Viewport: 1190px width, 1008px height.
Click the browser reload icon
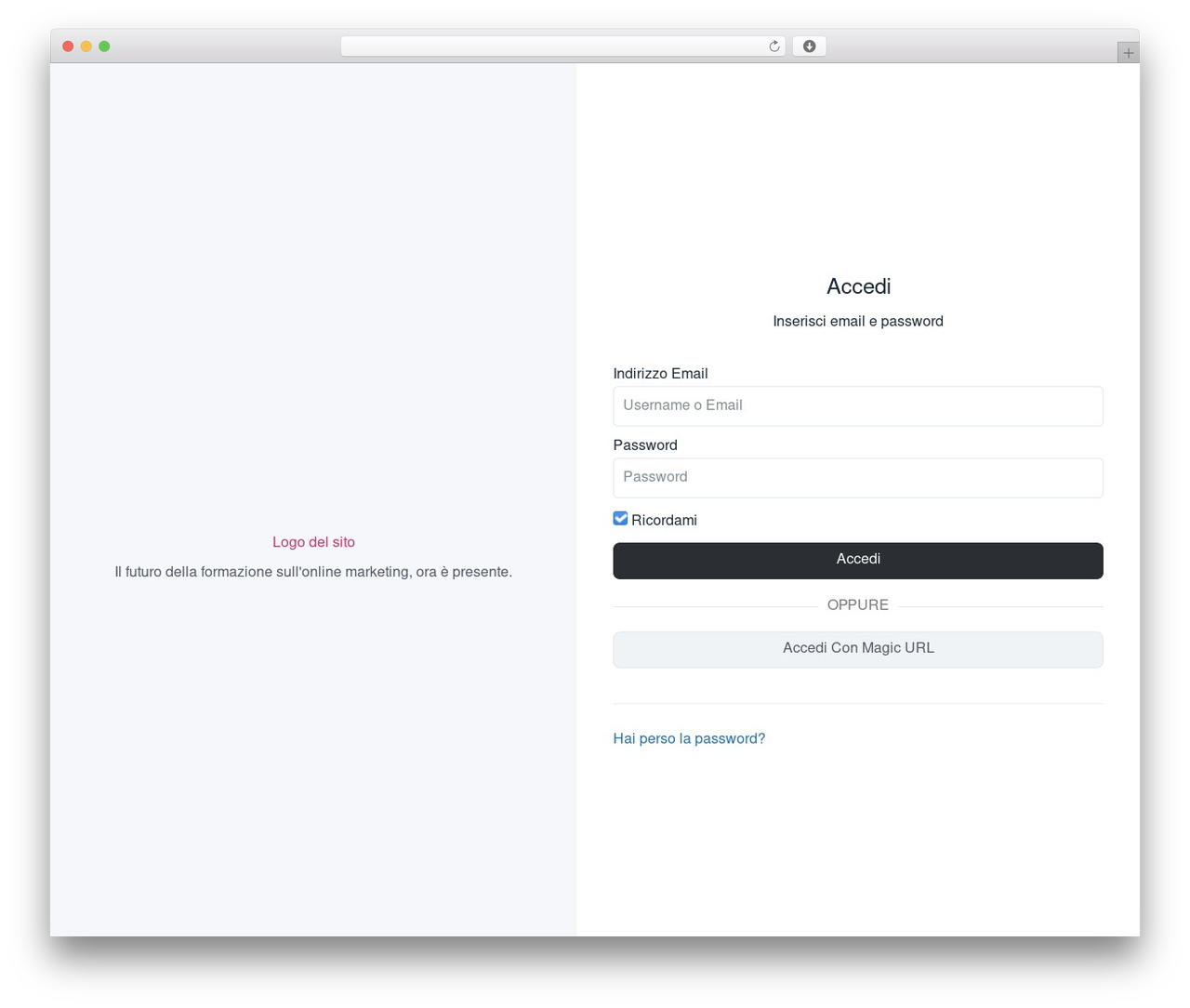click(773, 46)
